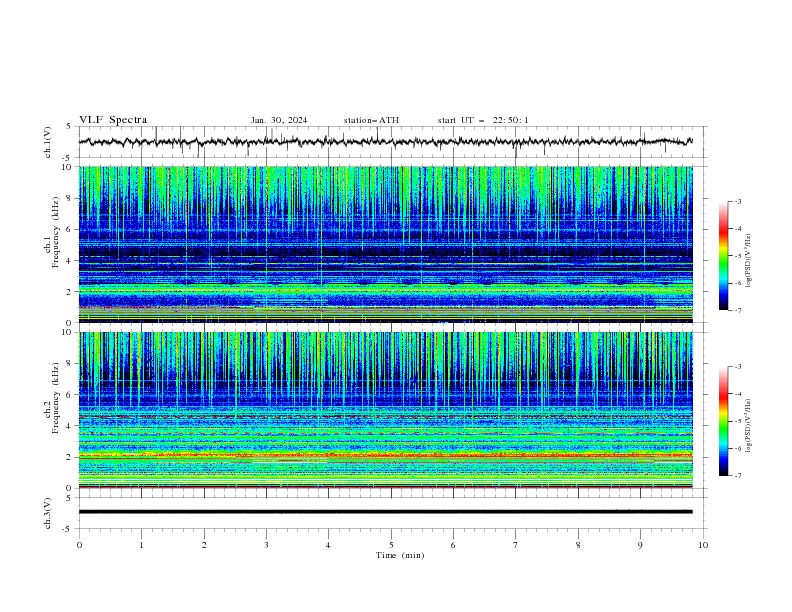Click the 'VLF Spectra' title text
Screen dimensions: 792x612
[x=113, y=120]
